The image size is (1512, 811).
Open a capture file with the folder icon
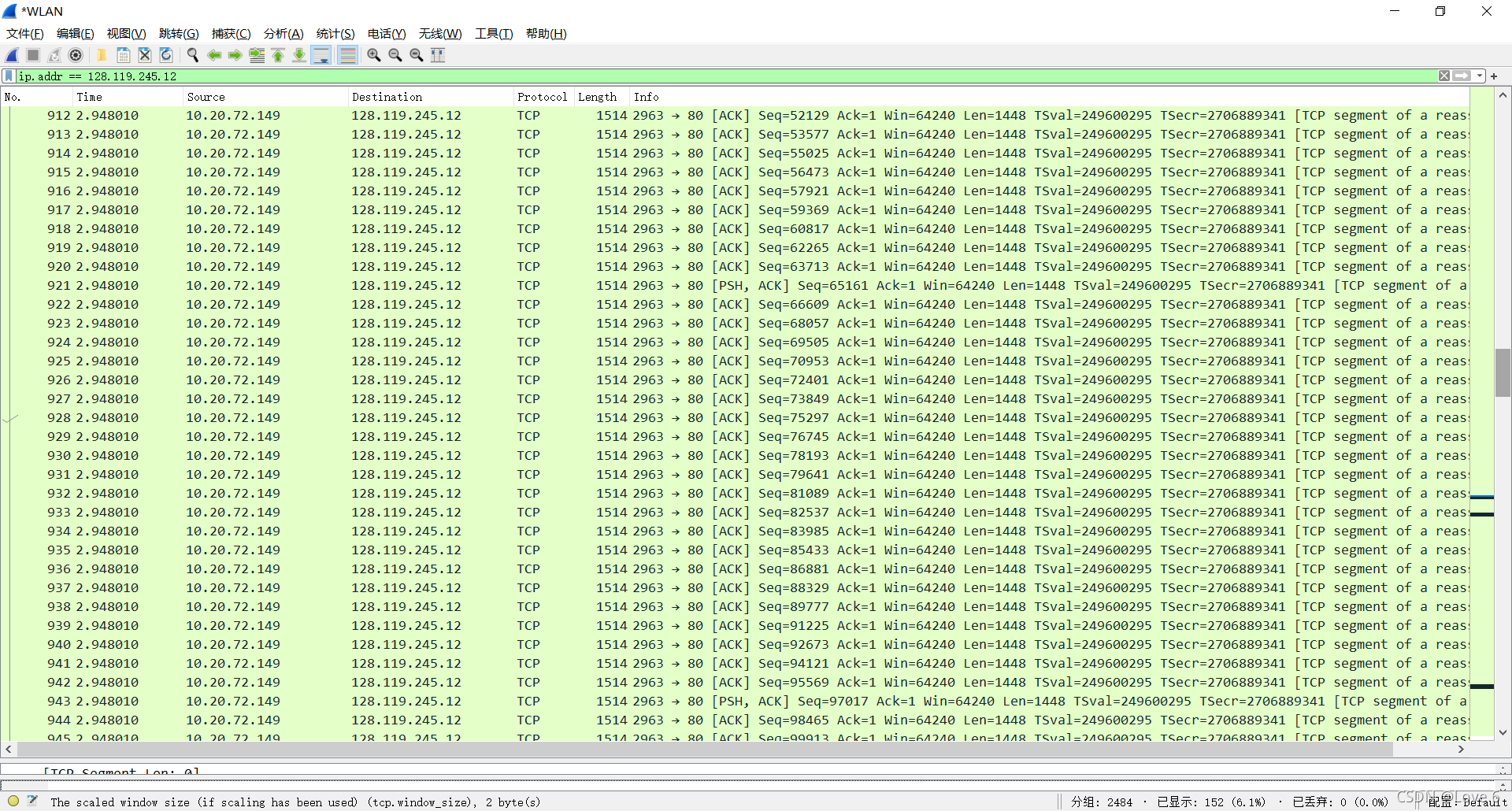click(102, 55)
